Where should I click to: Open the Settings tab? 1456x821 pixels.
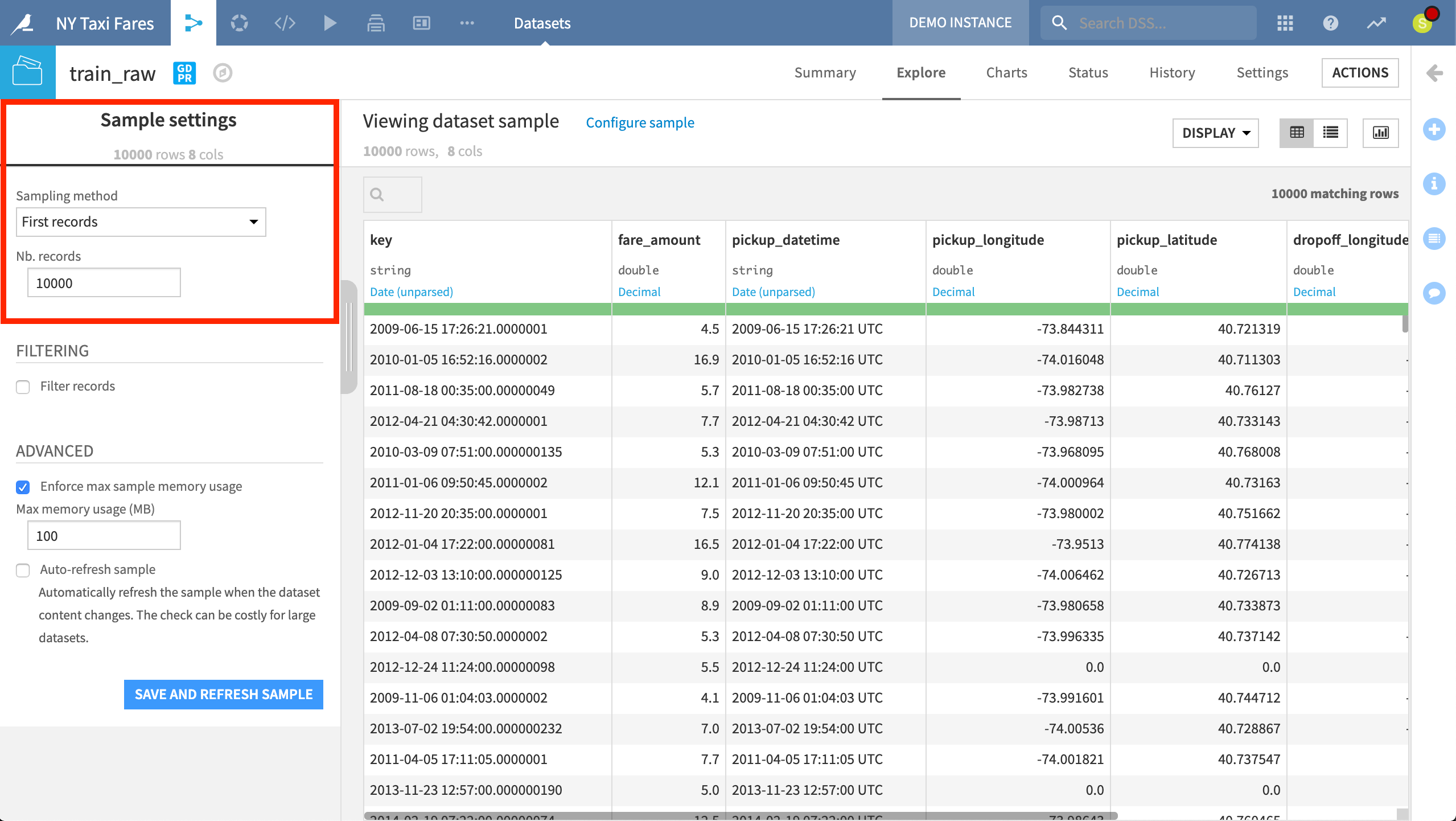tap(1262, 73)
